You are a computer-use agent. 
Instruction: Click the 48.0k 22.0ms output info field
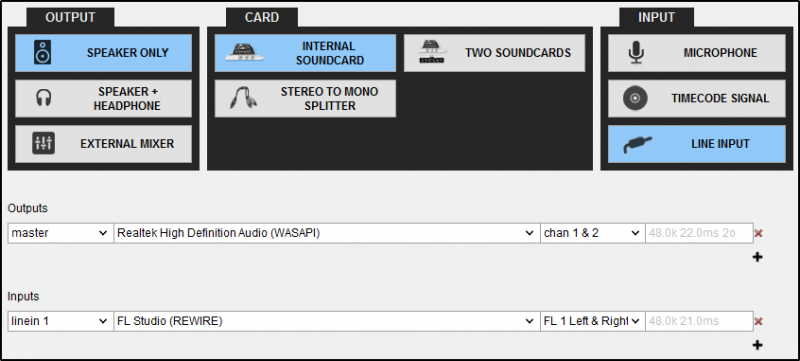(699, 233)
